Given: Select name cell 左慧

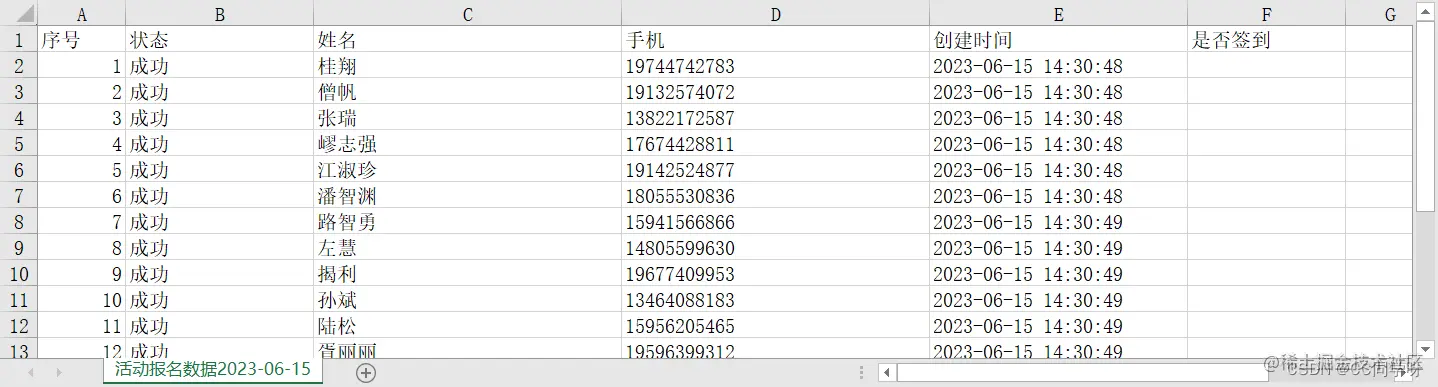Looking at the screenshot, I should (468, 248).
